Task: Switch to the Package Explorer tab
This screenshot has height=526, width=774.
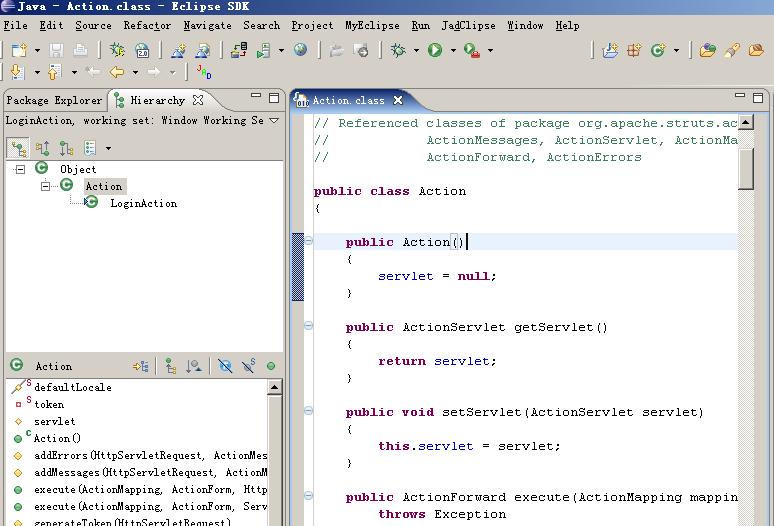Action: tap(54, 100)
